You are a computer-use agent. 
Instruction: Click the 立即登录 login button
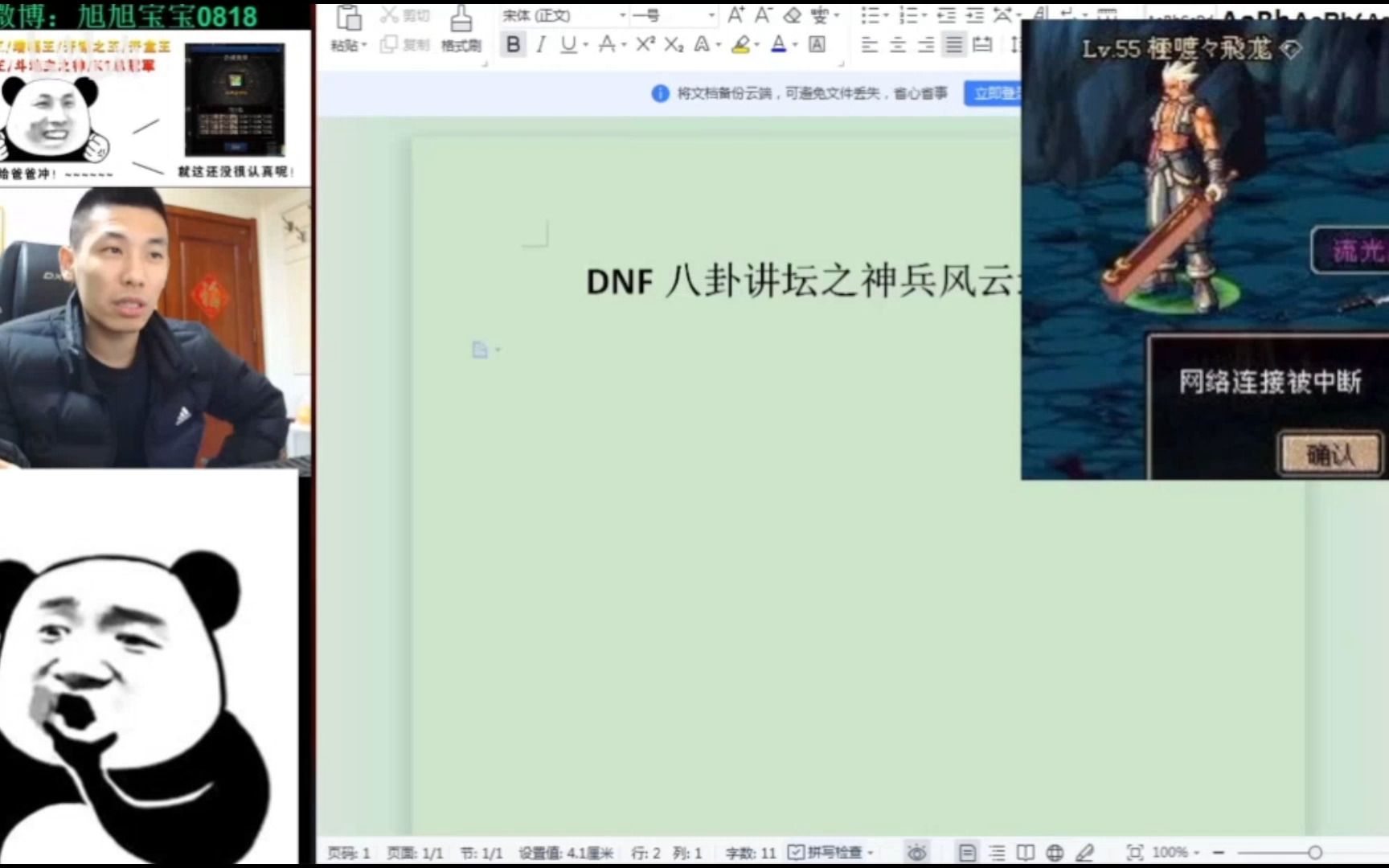994,94
